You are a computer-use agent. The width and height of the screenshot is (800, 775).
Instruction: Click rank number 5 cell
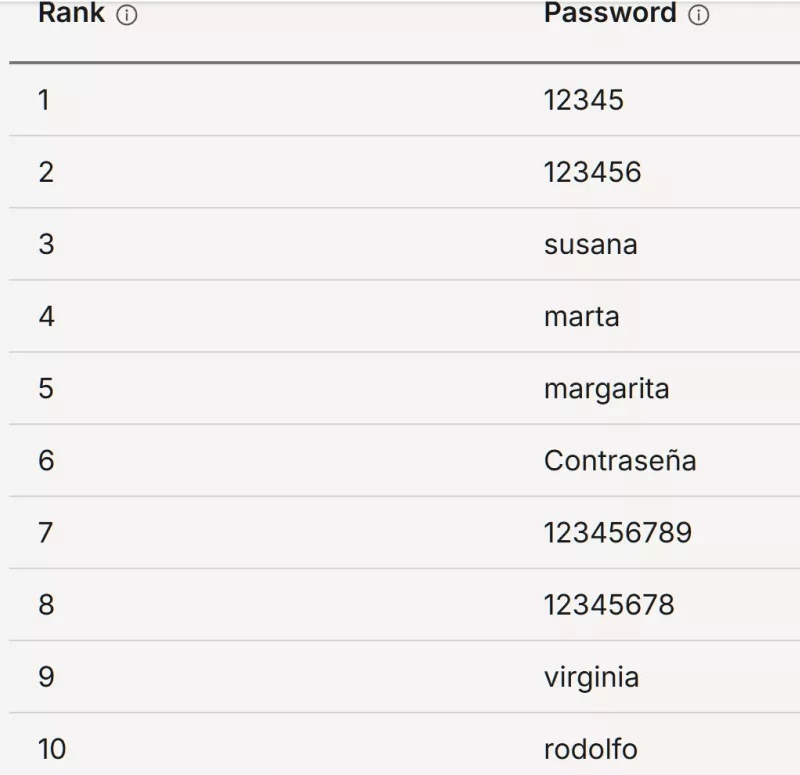tap(46, 388)
